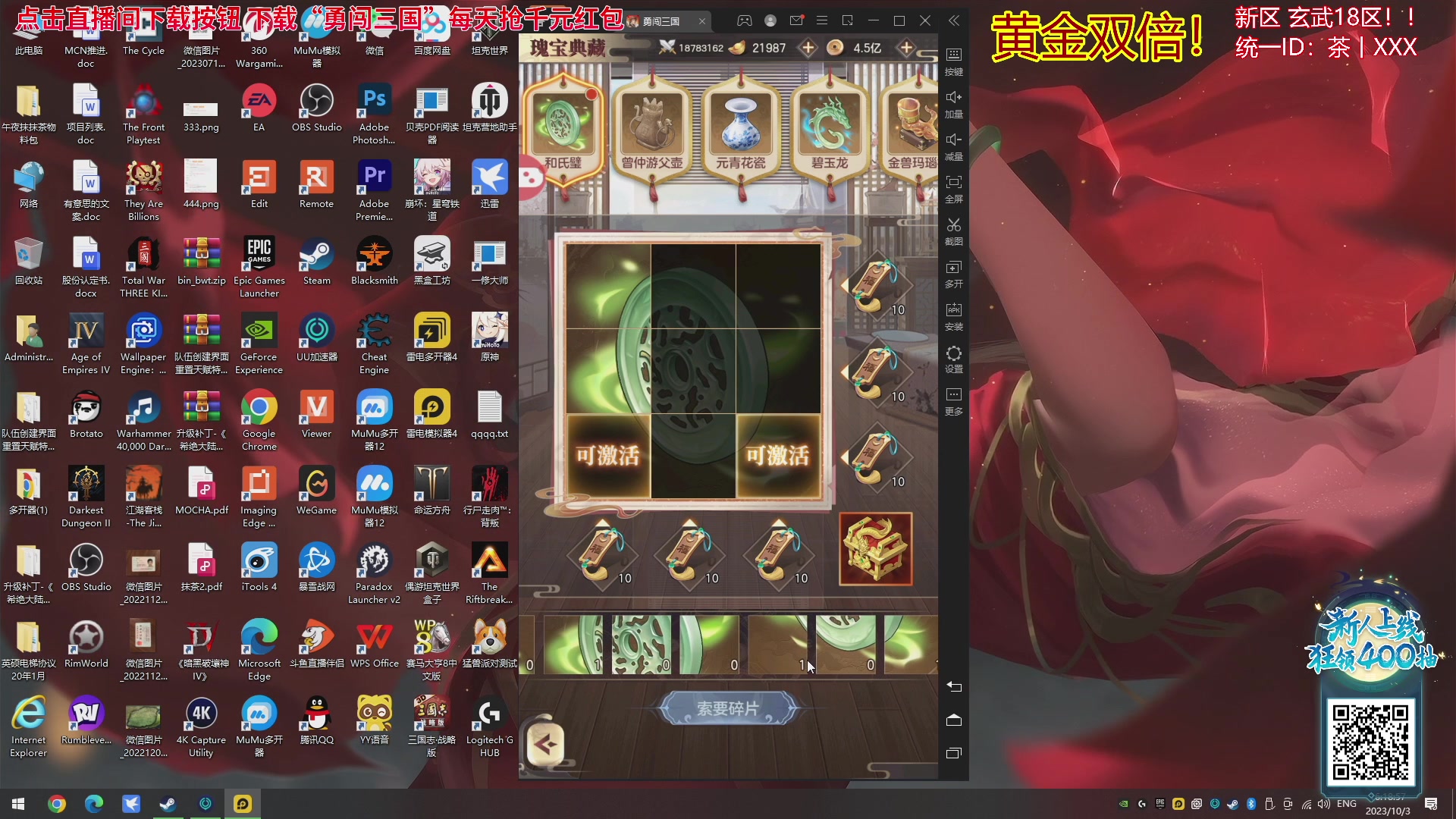The height and width of the screenshot is (819, 1456).
Task: Open the MOCHA.pdf file on desktop
Action: pos(201,492)
